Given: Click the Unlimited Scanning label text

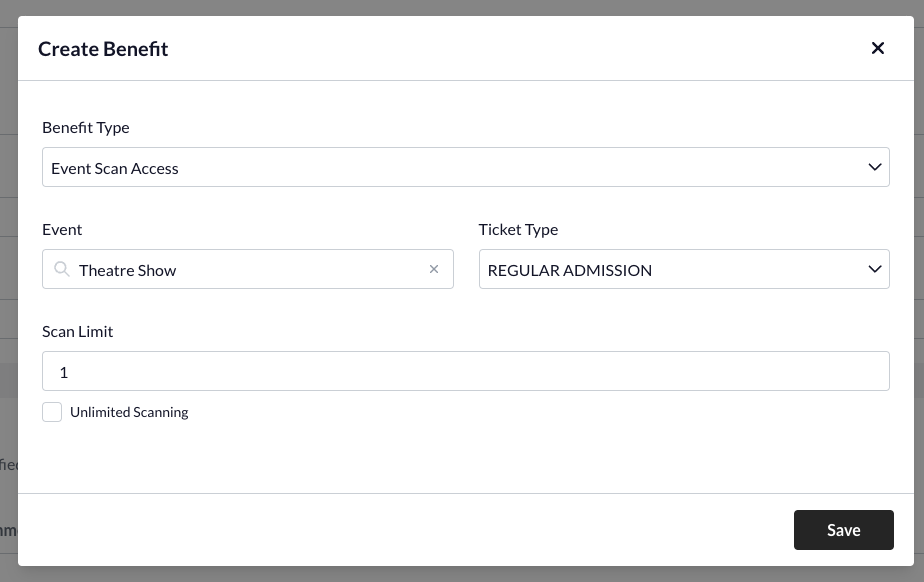Looking at the screenshot, I should (x=129, y=412).
